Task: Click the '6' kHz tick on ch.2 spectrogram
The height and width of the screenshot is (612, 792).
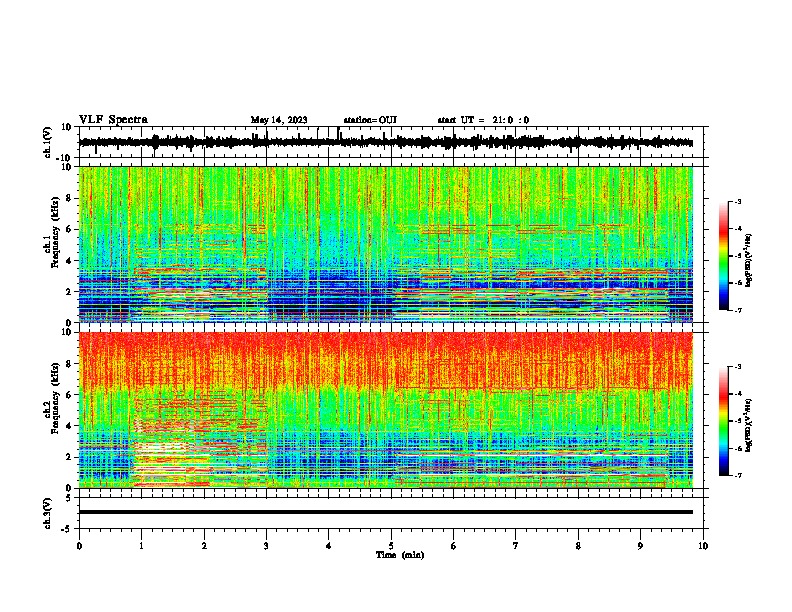Action: click(69, 395)
